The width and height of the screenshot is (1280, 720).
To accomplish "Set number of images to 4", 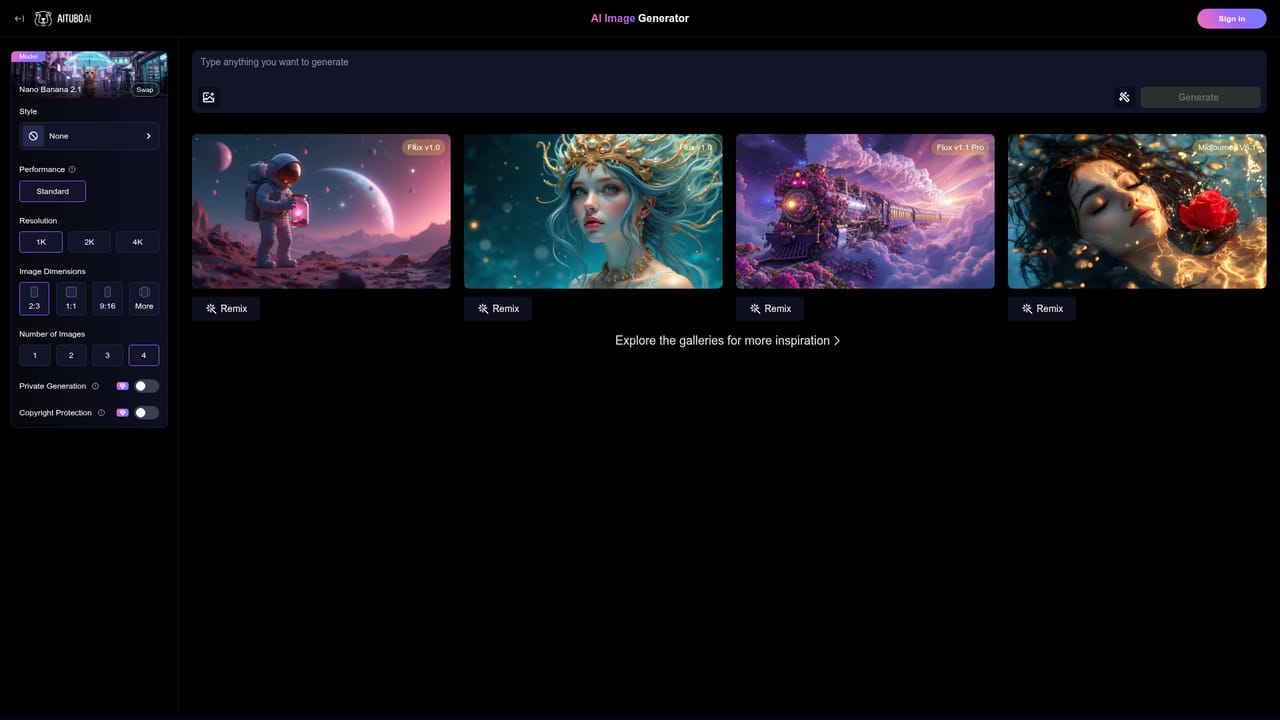I will [x=144, y=355].
